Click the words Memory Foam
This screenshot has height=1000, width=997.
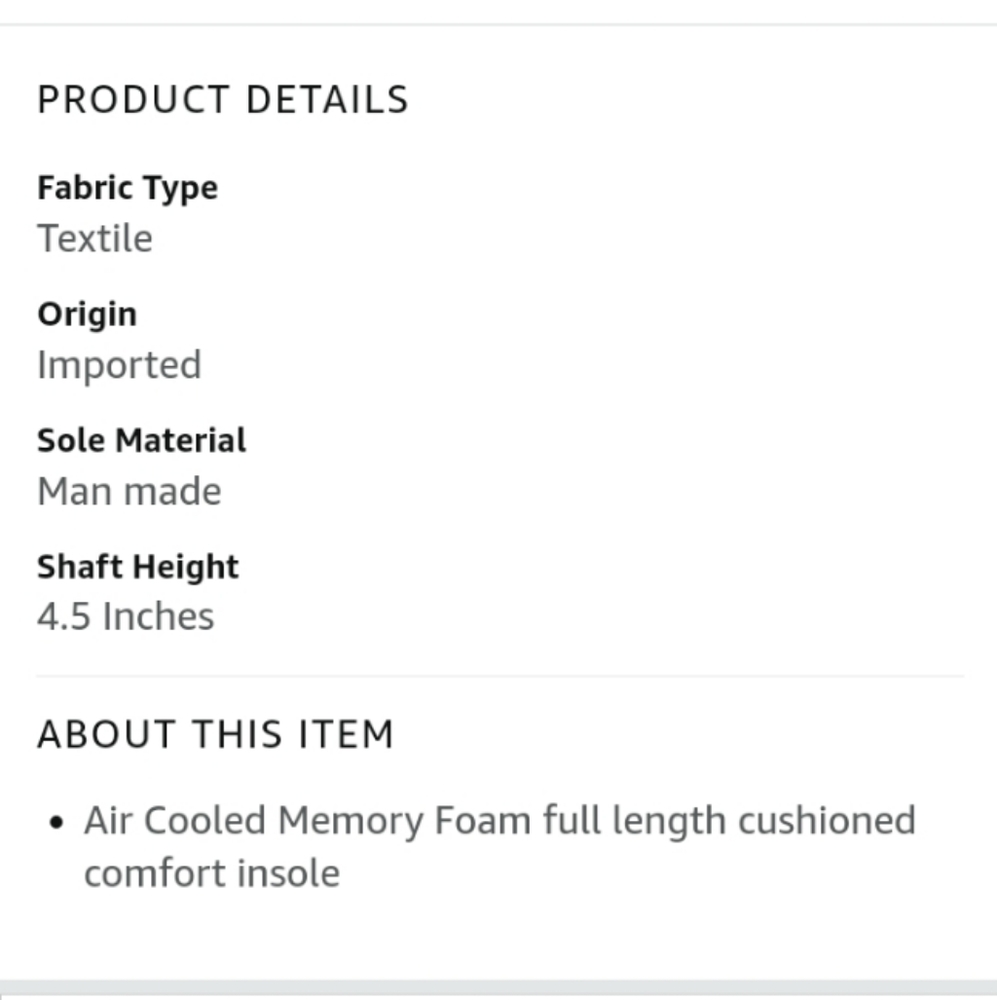404,820
